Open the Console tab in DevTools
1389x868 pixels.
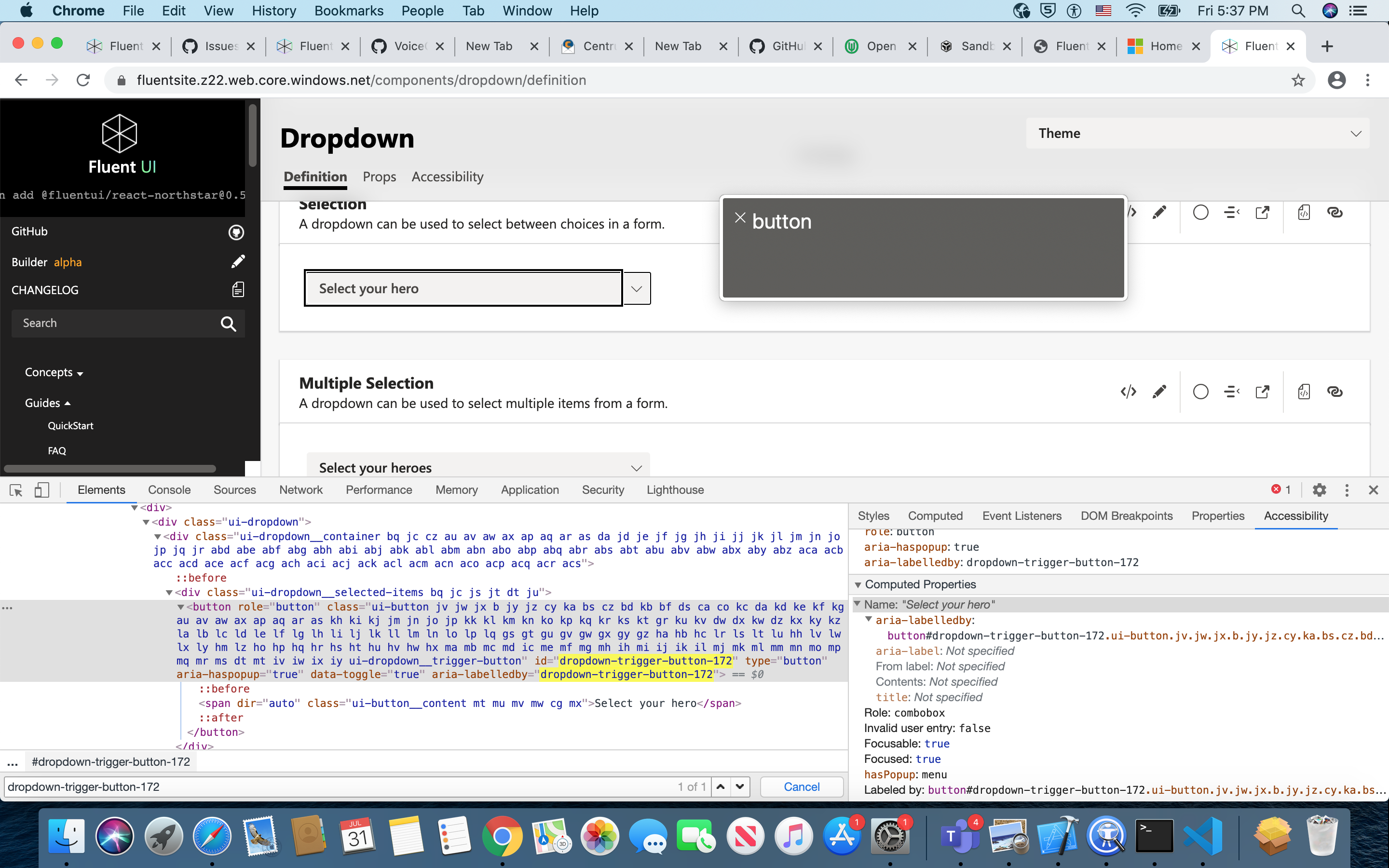[x=169, y=489]
